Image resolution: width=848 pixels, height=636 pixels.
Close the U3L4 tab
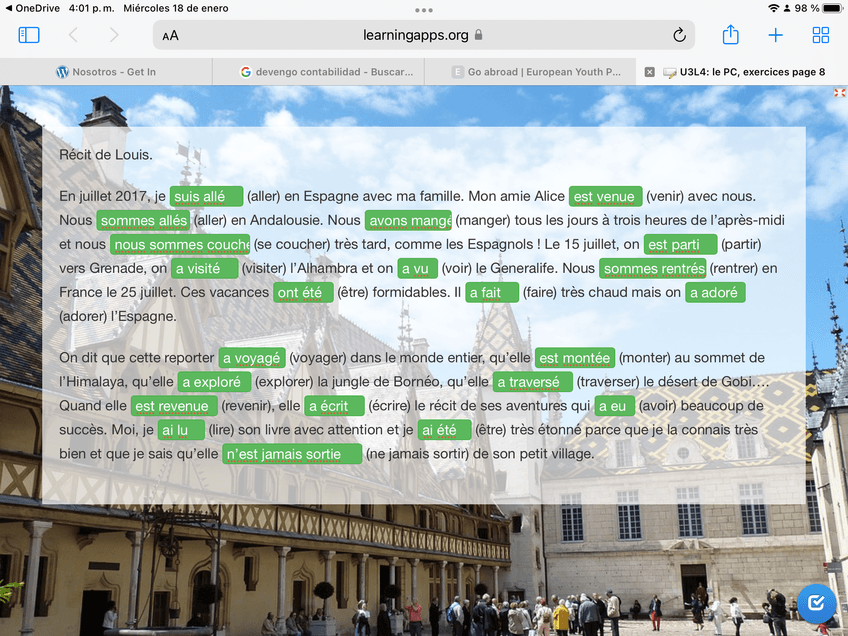click(x=650, y=72)
